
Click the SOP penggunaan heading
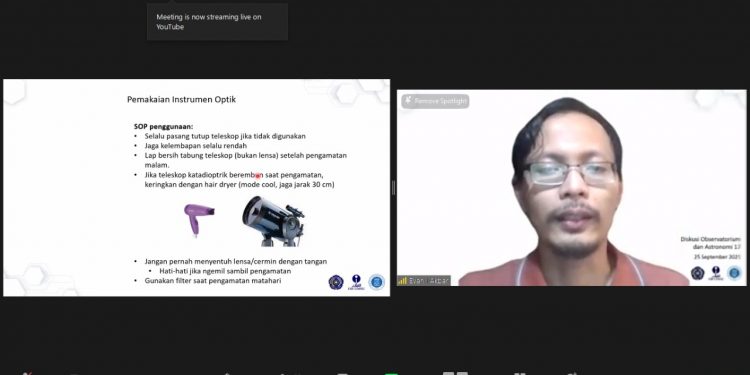point(164,127)
